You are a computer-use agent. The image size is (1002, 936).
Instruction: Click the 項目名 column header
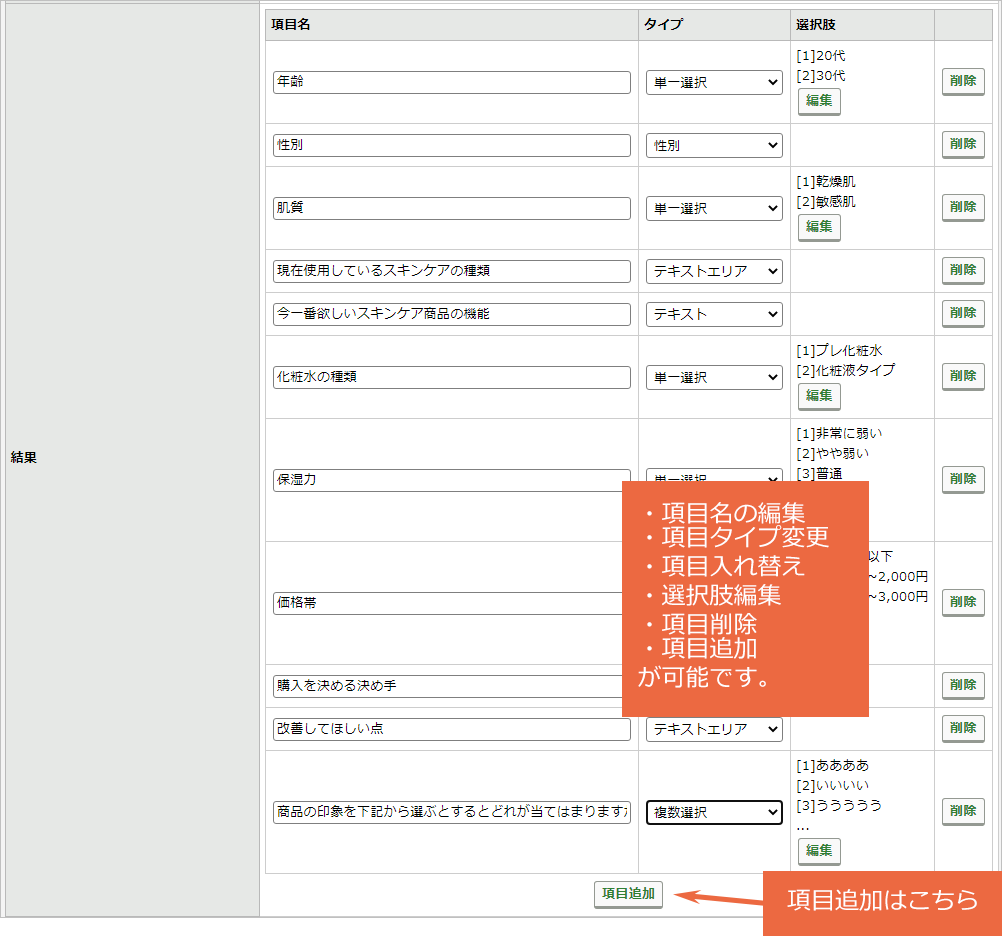click(x=291, y=25)
